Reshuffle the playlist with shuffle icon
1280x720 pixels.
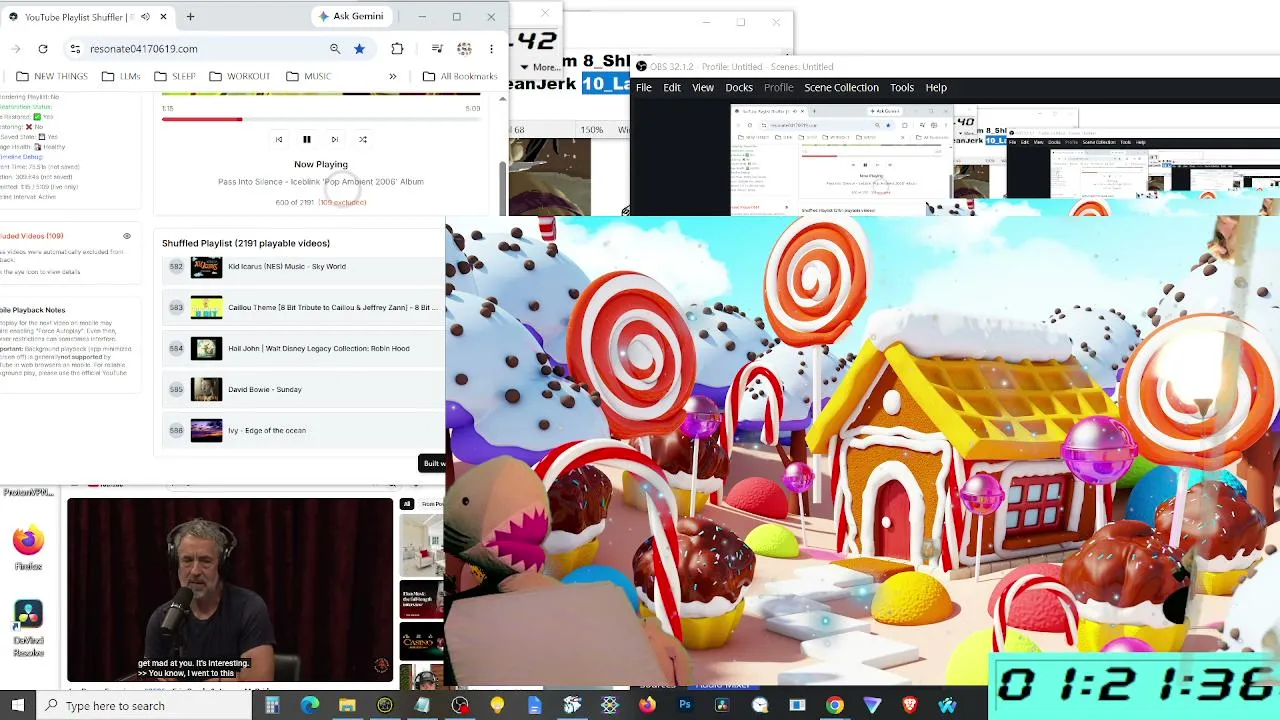(363, 140)
